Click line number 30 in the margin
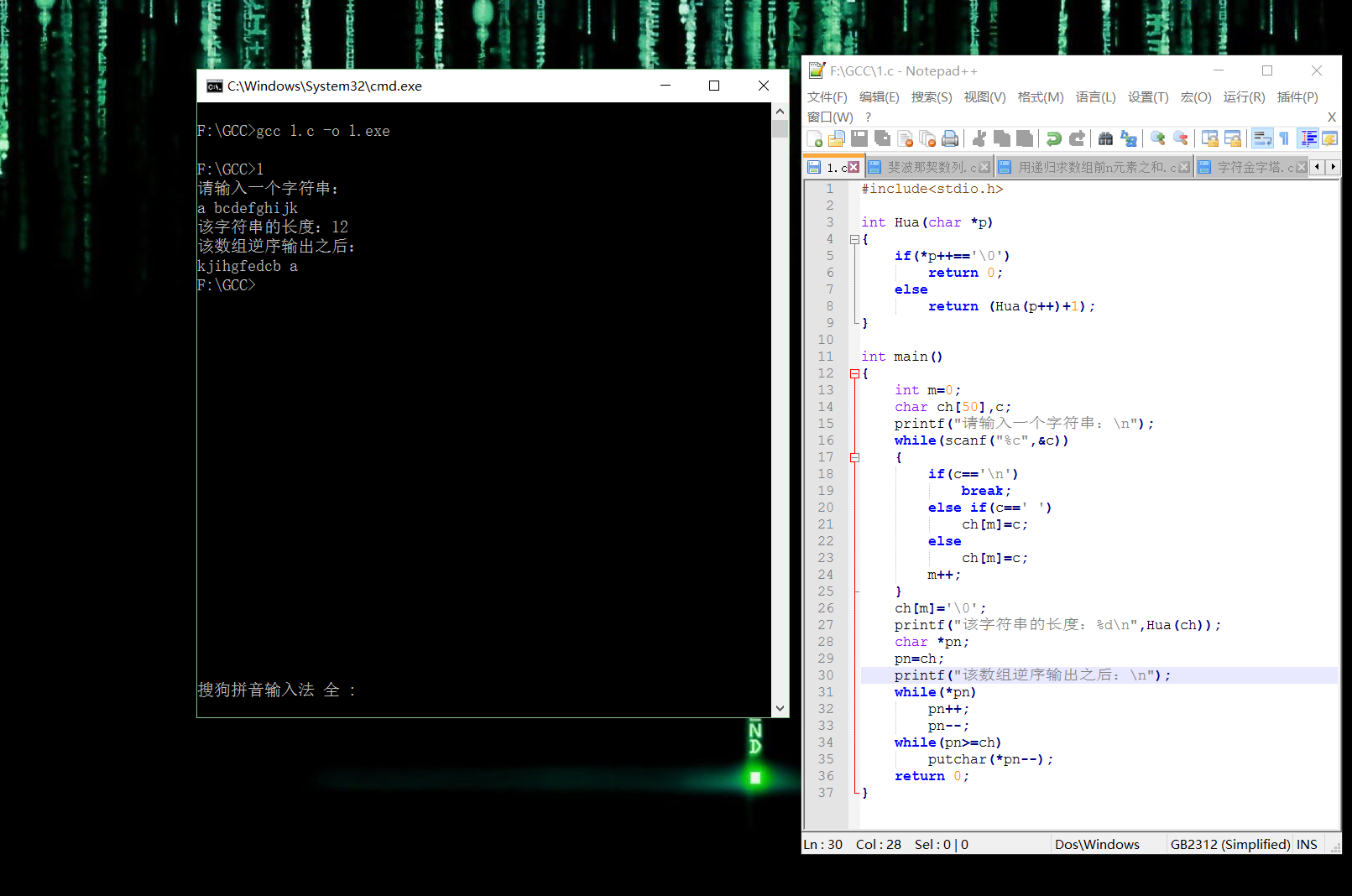Image resolution: width=1352 pixels, height=896 pixels. click(x=826, y=675)
